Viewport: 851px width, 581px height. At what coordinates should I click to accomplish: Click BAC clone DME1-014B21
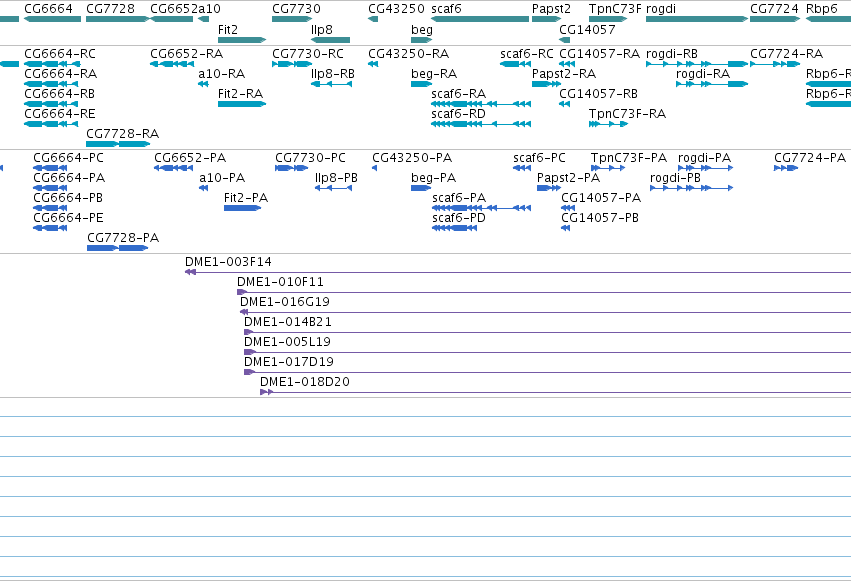547,332
